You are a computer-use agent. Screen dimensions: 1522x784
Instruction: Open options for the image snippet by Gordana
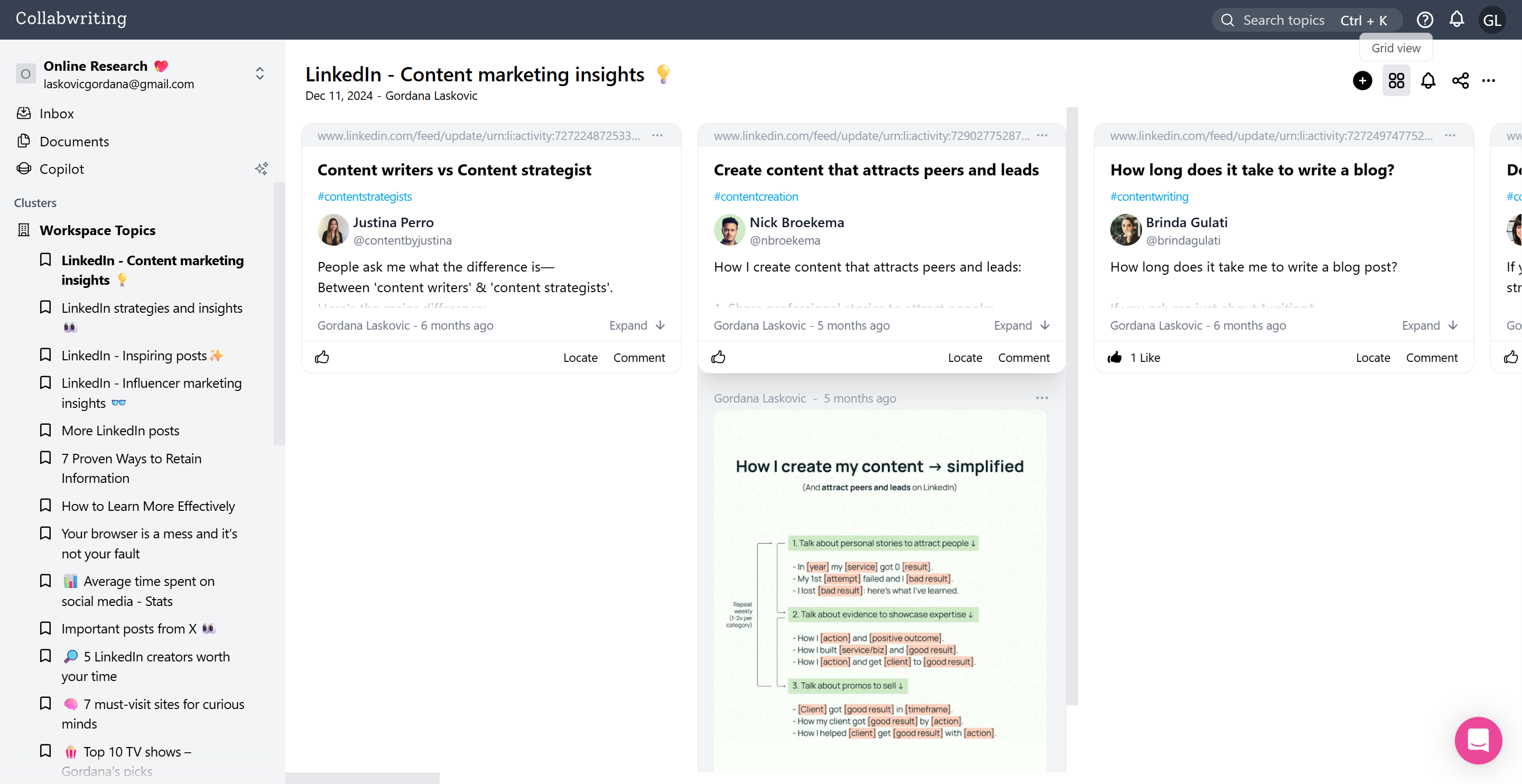coord(1042,398)
